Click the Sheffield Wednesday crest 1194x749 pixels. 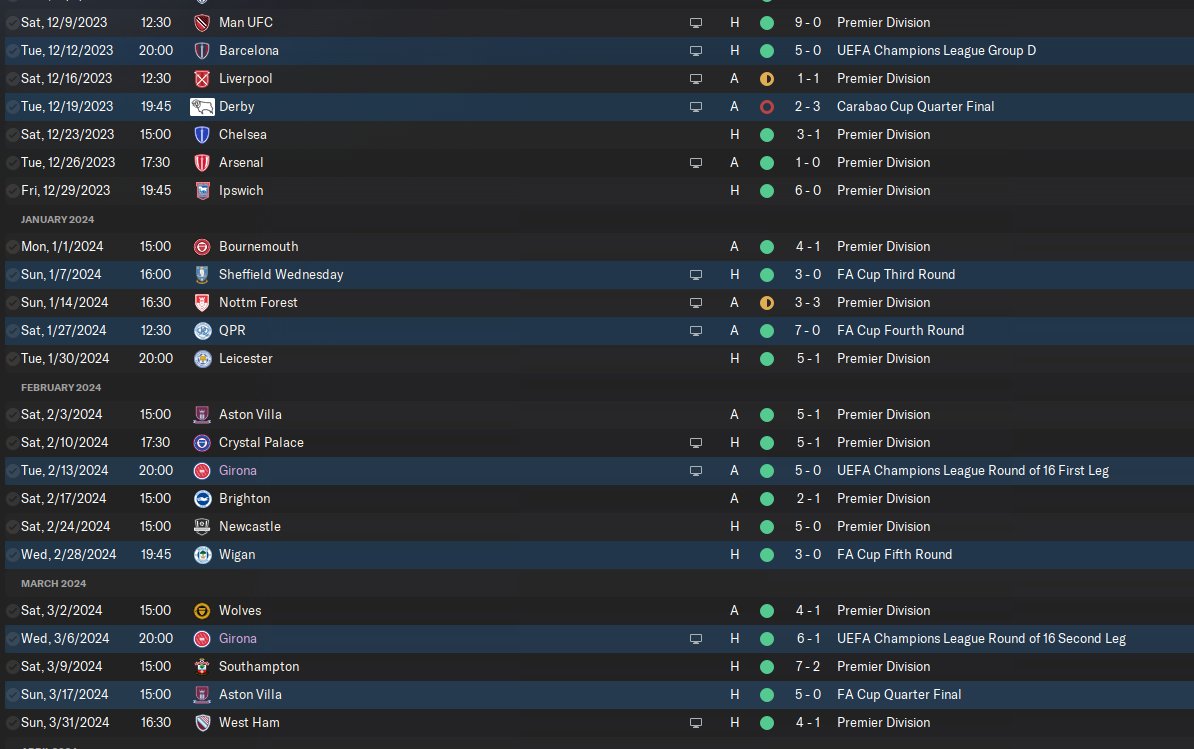202,274
